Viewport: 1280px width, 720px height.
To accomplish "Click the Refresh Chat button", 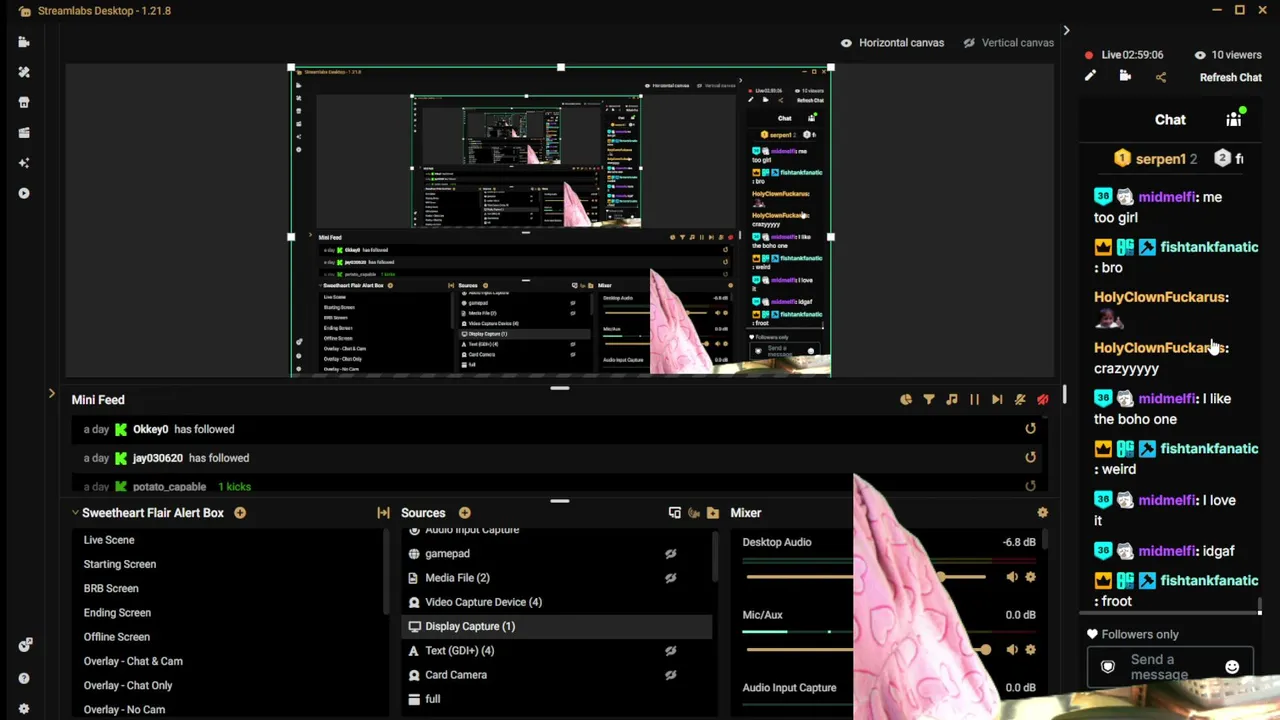I will point(1231,78).
